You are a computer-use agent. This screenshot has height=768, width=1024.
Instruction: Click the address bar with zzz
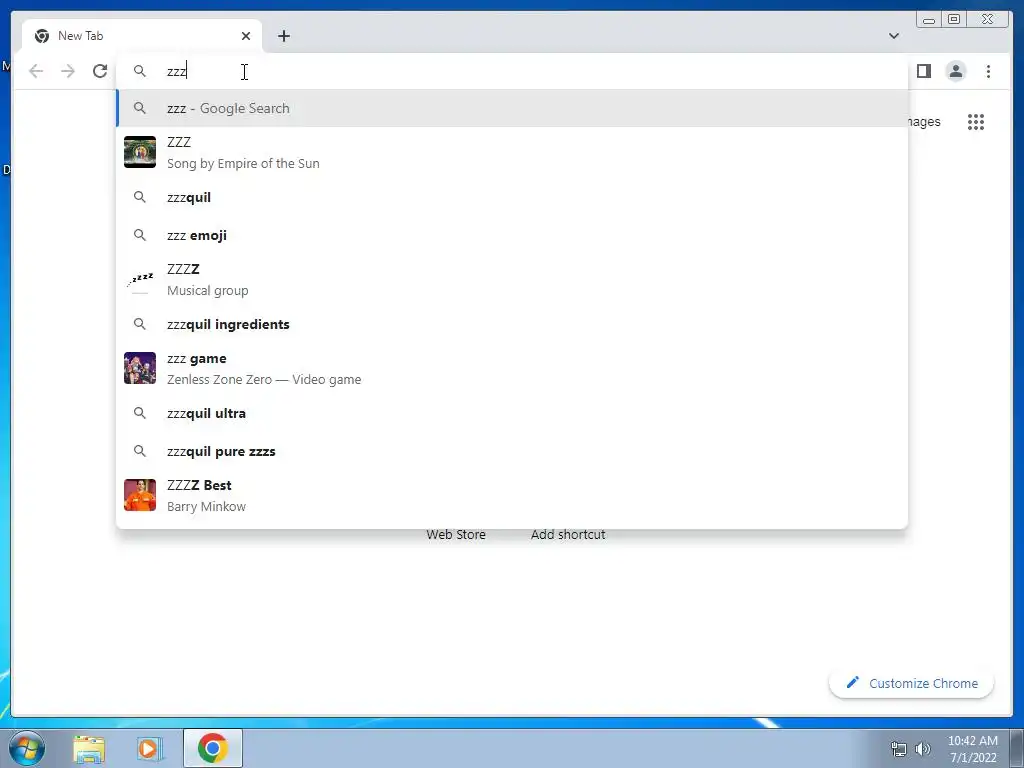click(x=512, y=71)
